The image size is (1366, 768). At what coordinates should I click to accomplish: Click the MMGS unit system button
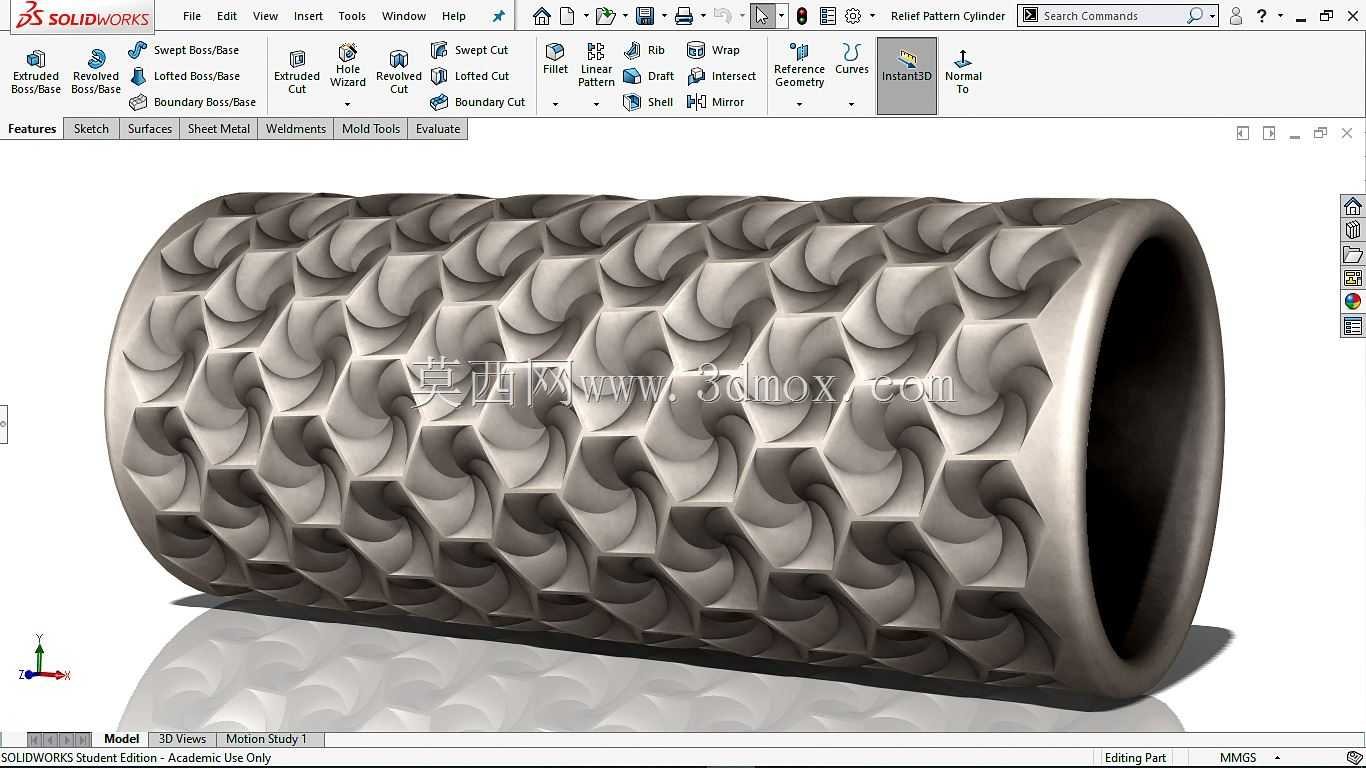coord(1238,758)
